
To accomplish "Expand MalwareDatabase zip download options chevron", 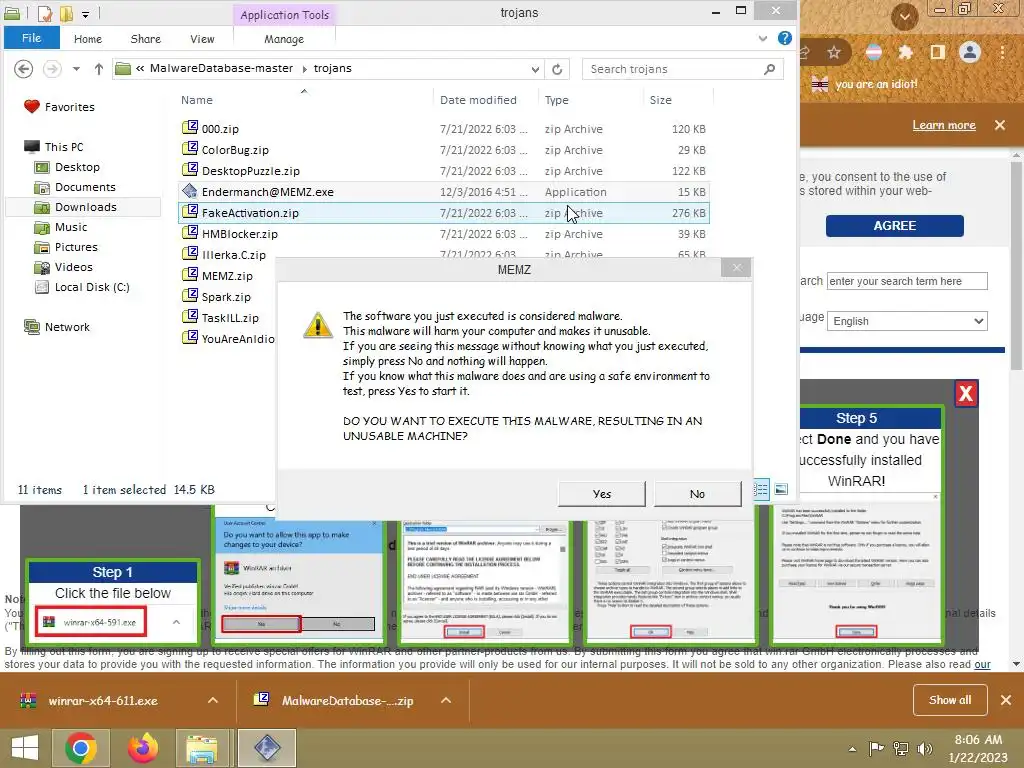I will point(446,700).
